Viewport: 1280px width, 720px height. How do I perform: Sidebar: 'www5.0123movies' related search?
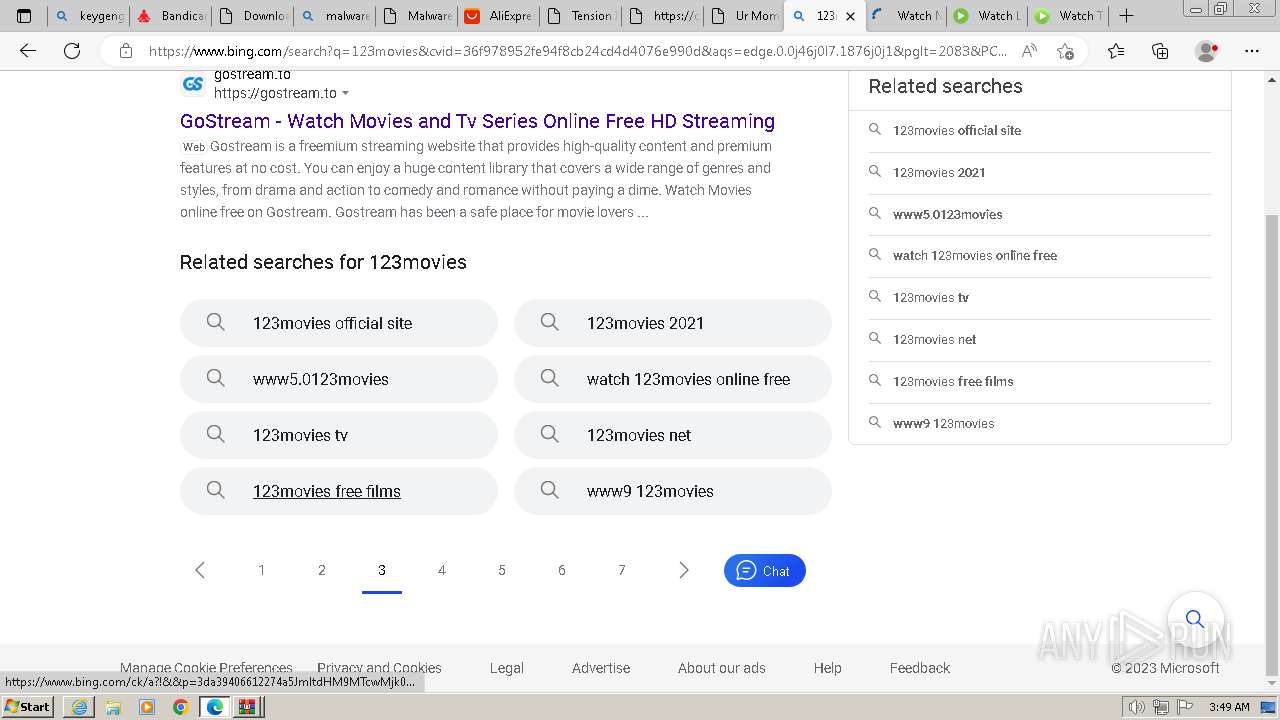click(x=1040, y=214)
